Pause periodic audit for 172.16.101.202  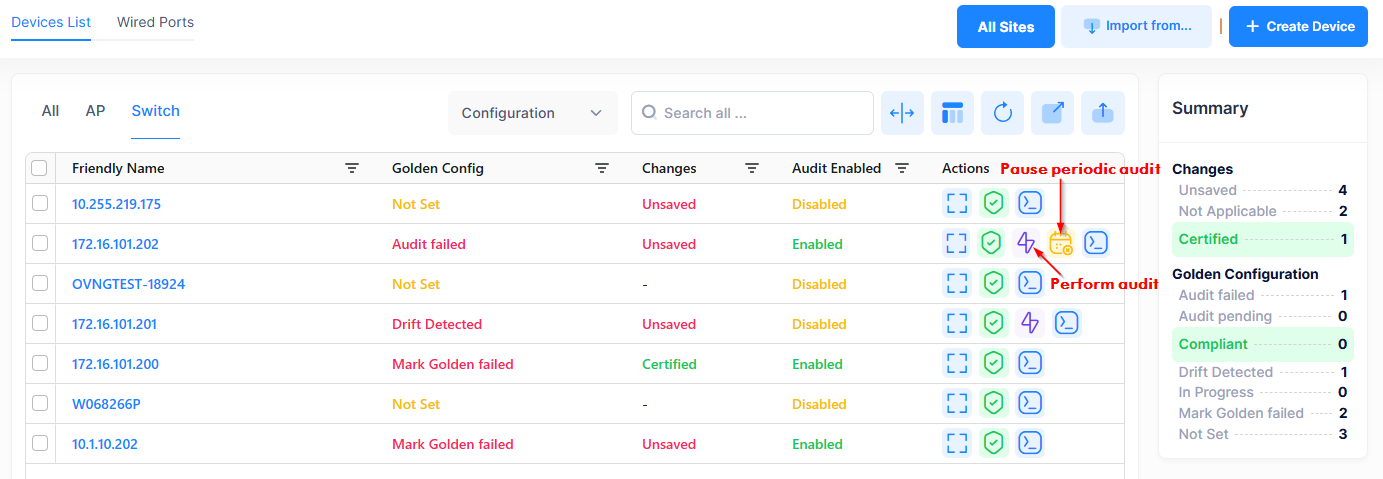(x=1061, y=243)
